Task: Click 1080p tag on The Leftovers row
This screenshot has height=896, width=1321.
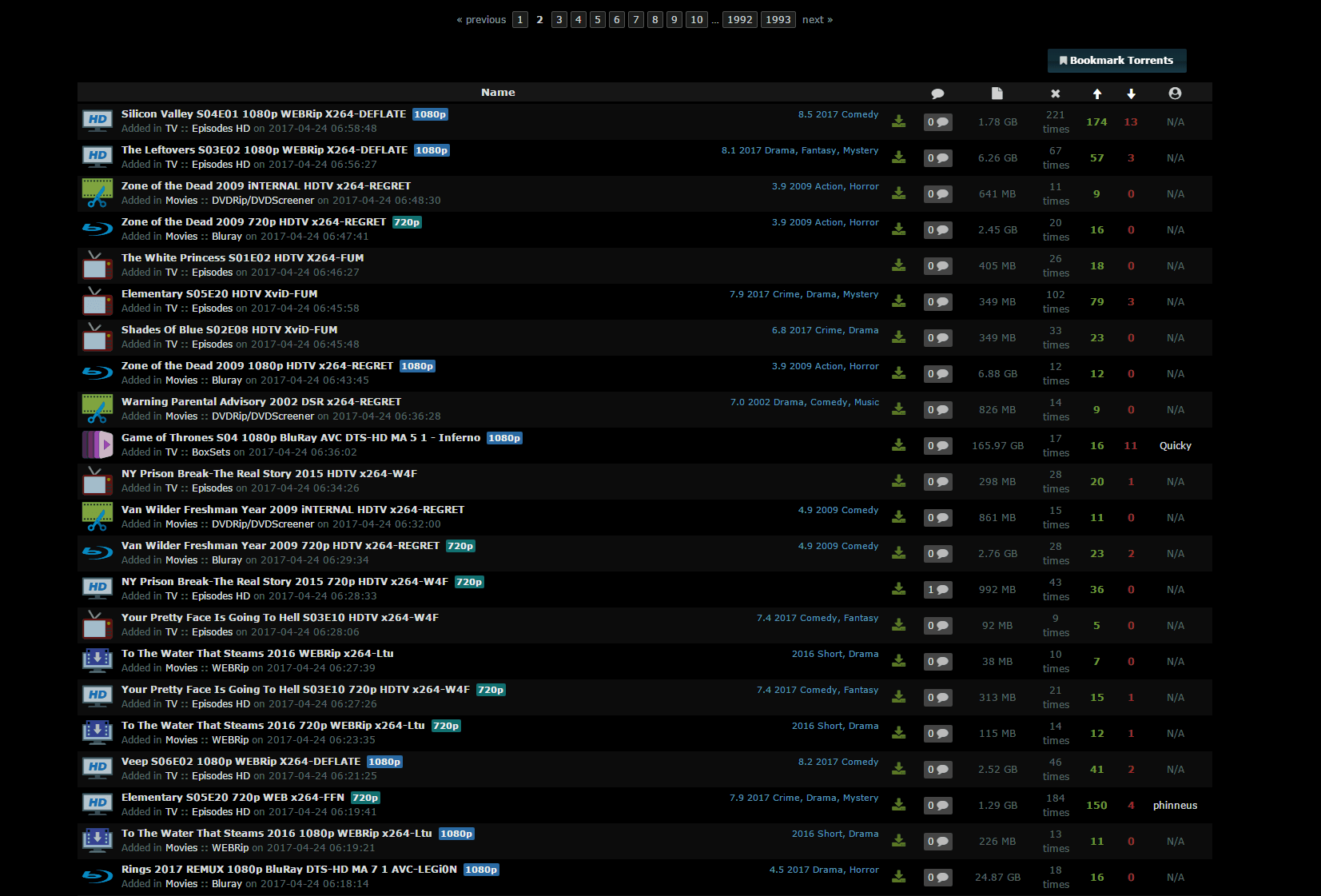Action: pos(432,150)
